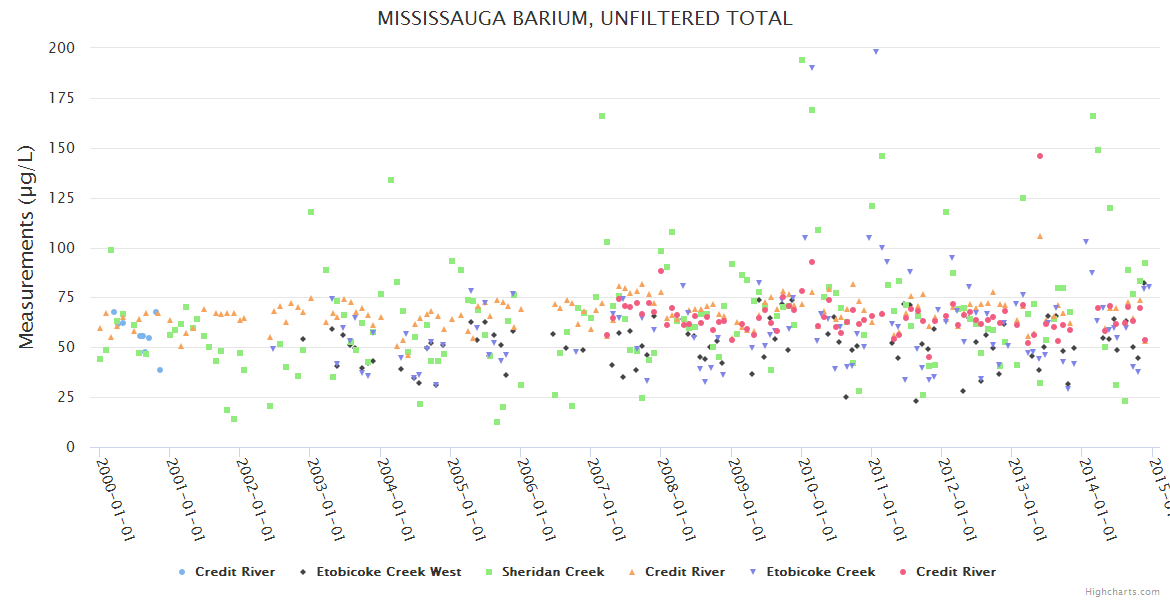Click the blue circle Credit River legend marker
Viewport: 1170px width, 600px height.
click(182, 572)
